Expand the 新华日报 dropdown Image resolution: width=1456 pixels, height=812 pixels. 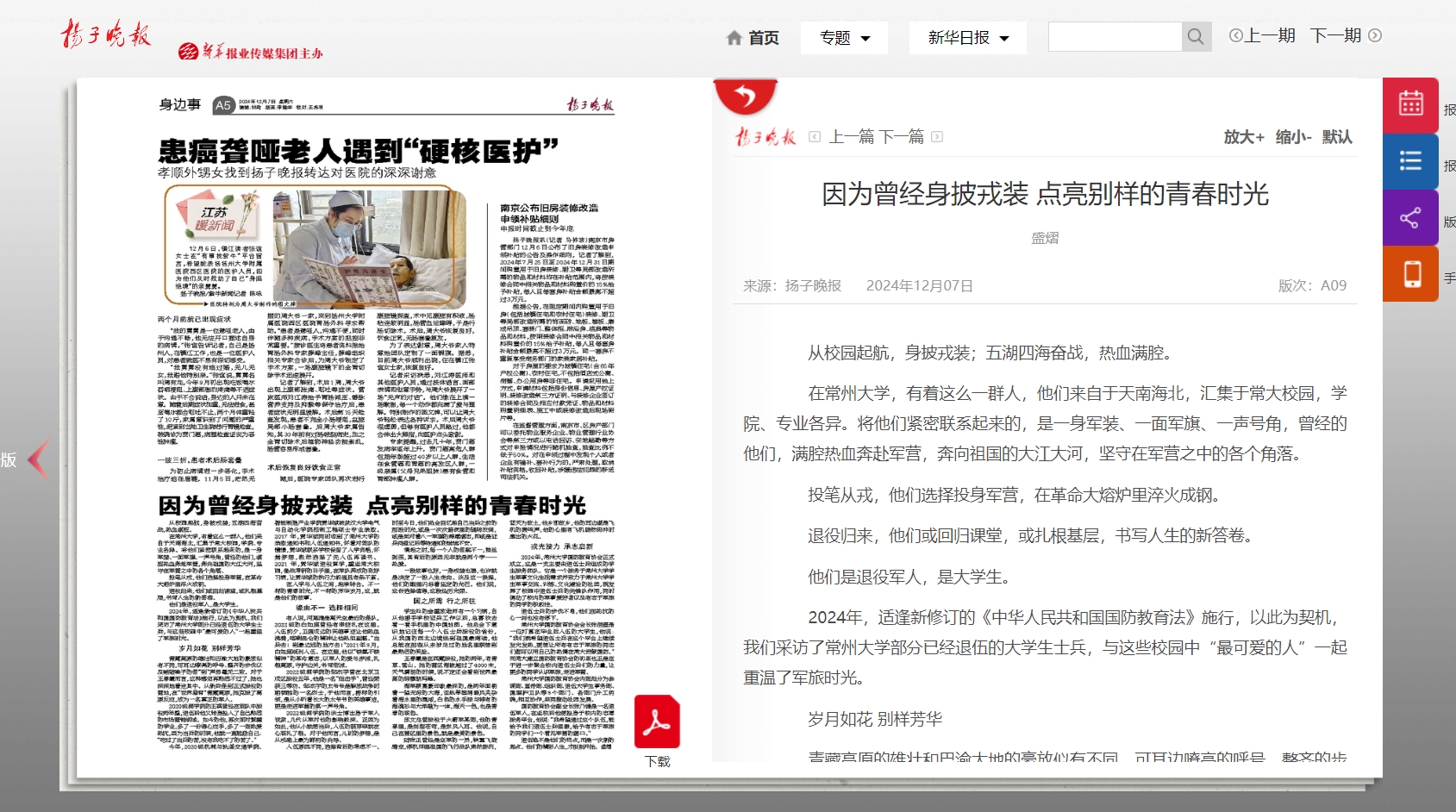pos(967,38)
